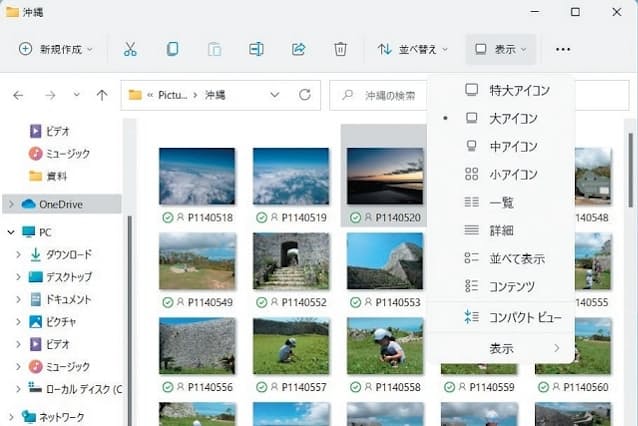Expand the OneDrive tree node
Viewport: 638px width, 426px height.
click(x=11, y=204)
